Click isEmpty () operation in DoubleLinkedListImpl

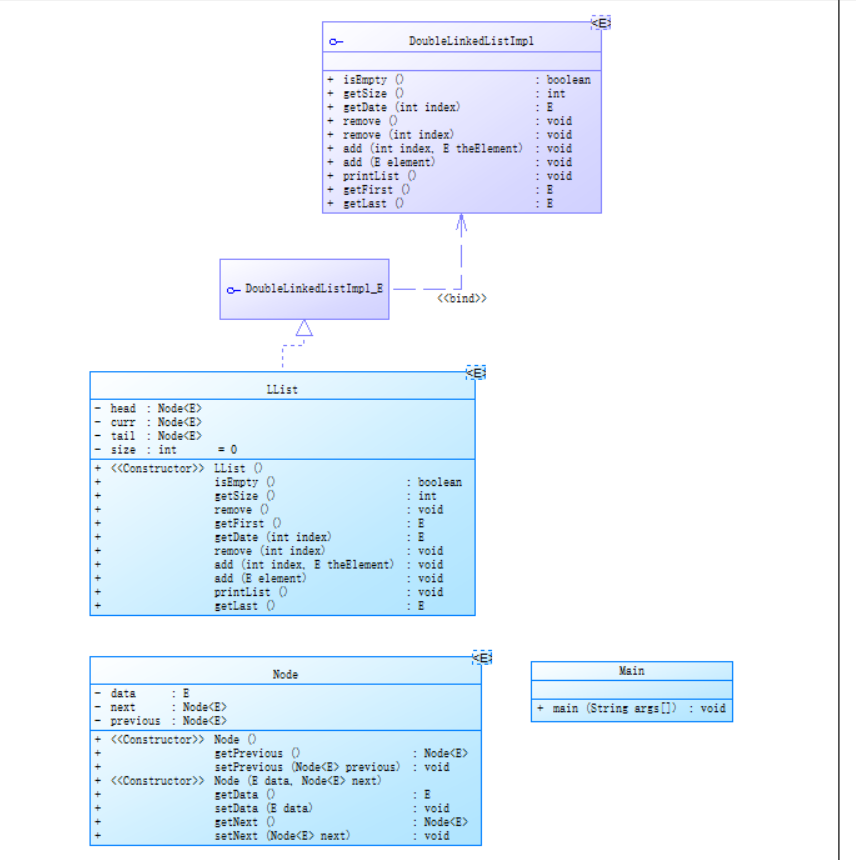pos(373,80)
